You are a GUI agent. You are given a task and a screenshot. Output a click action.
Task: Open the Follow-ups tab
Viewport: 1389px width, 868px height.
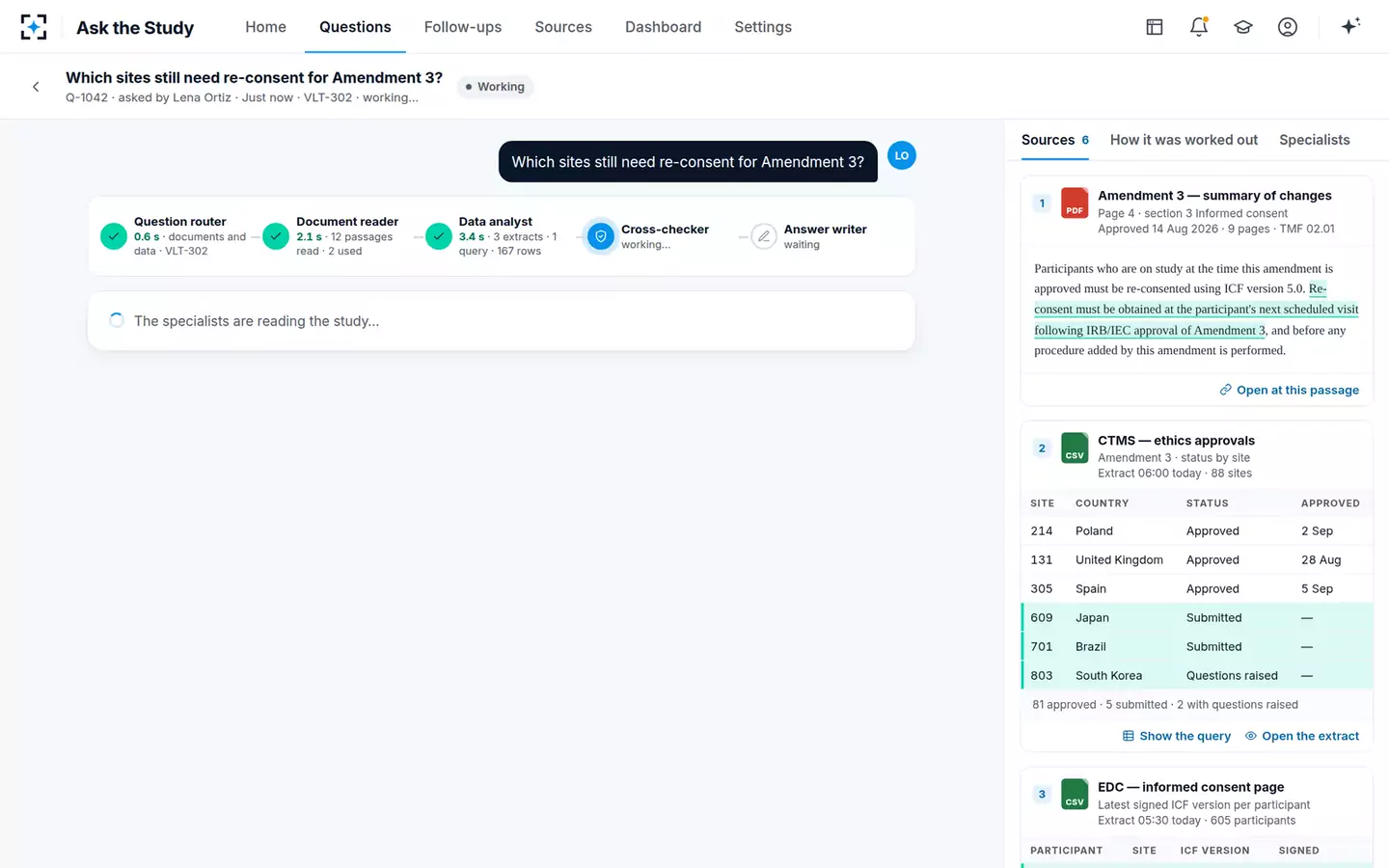pyautogui.click(x=463, y=27)
